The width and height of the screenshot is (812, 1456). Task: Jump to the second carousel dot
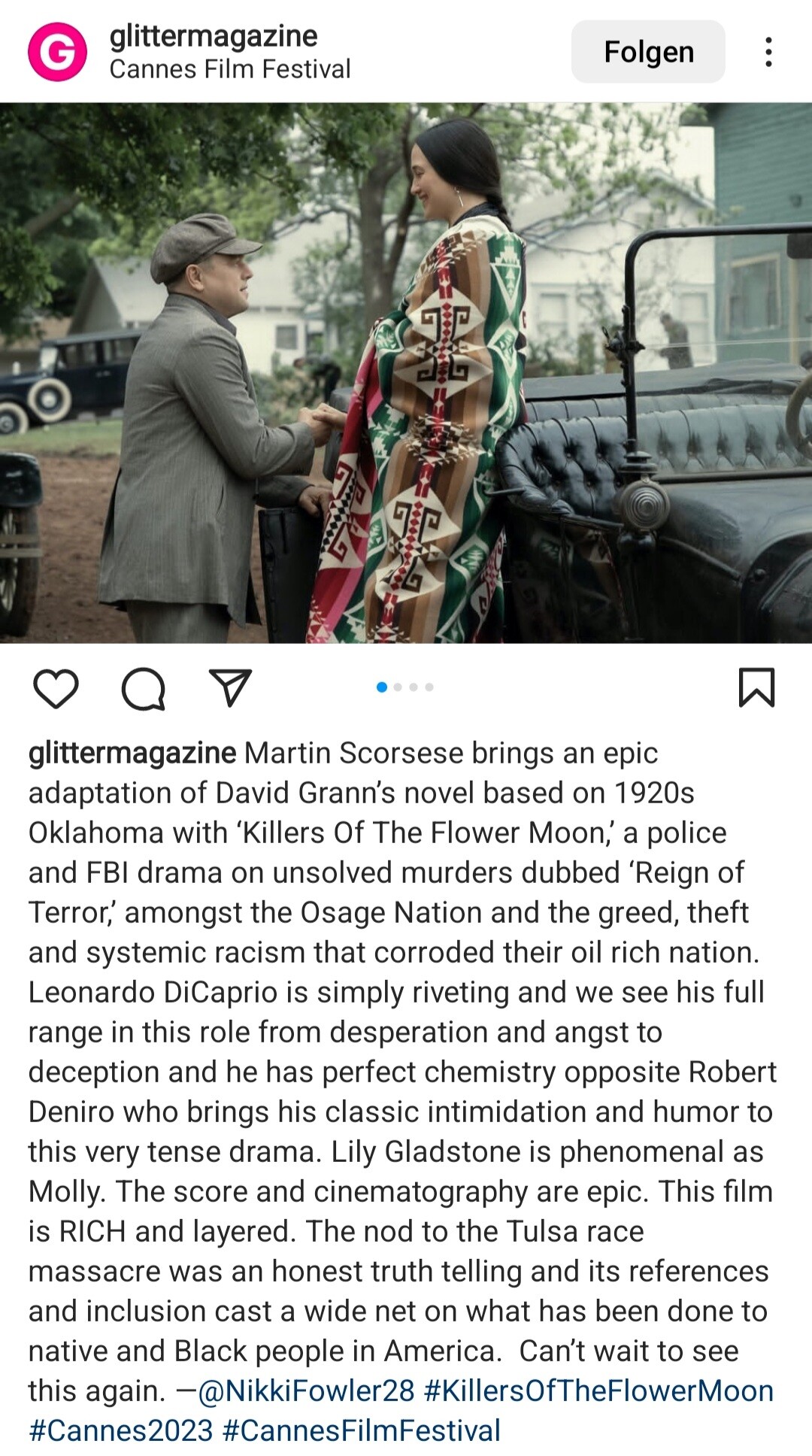[398, 687]
